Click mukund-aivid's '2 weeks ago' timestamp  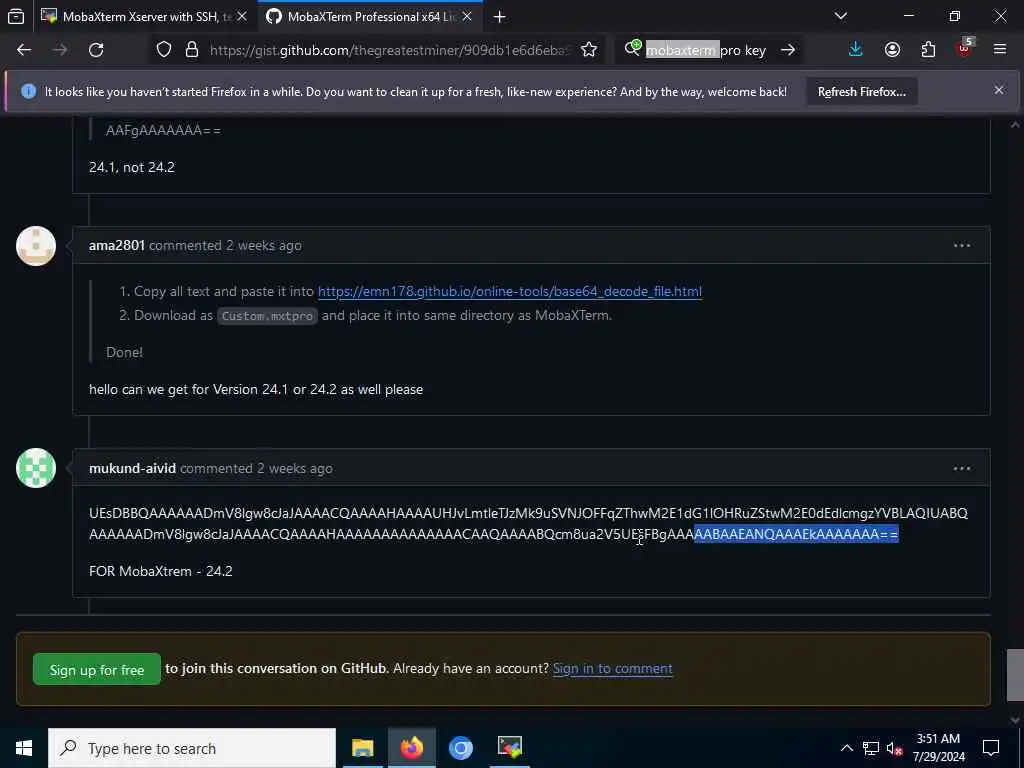click(295, 468)
